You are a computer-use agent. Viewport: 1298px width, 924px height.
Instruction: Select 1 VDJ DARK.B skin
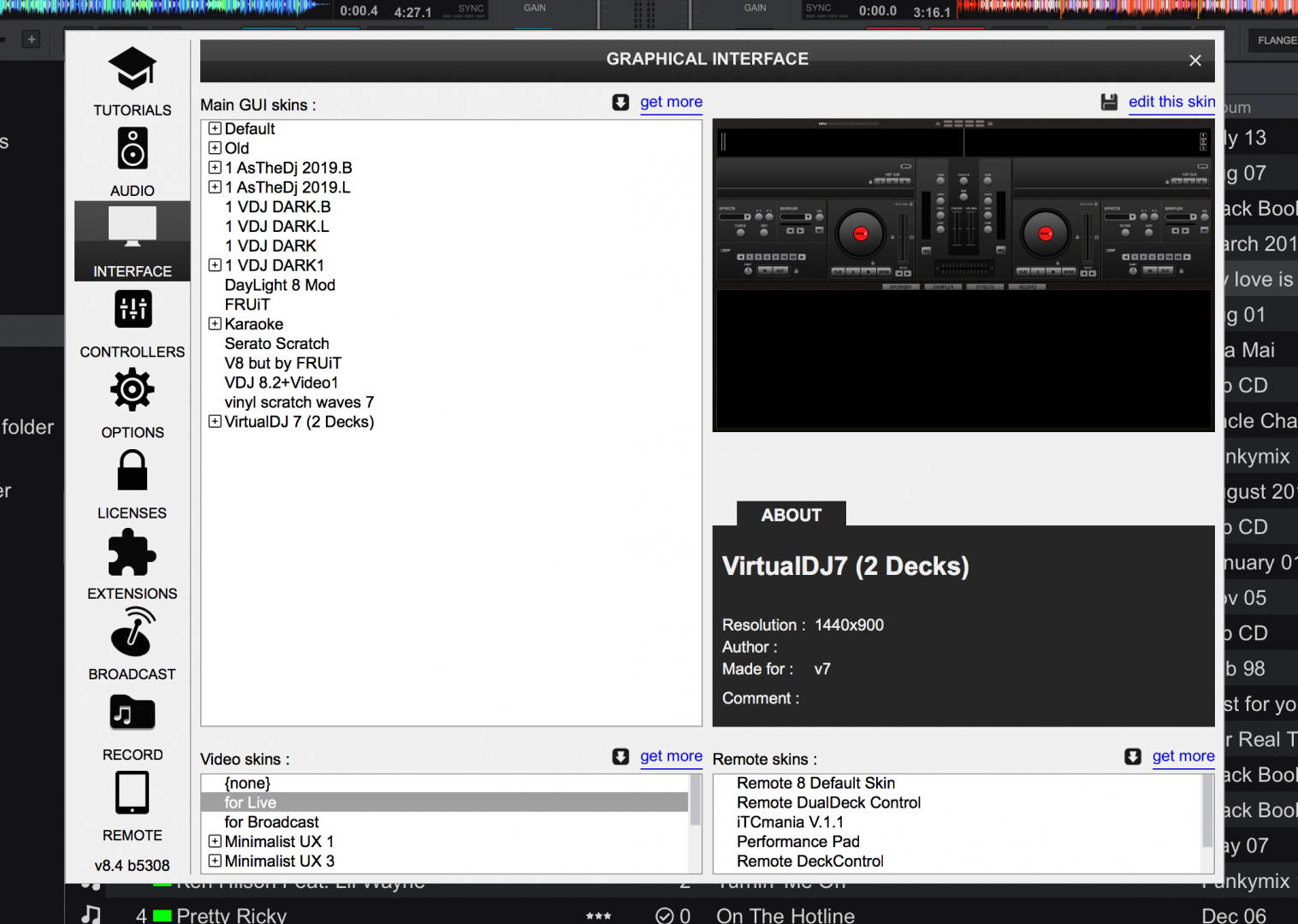click(277, 207)
